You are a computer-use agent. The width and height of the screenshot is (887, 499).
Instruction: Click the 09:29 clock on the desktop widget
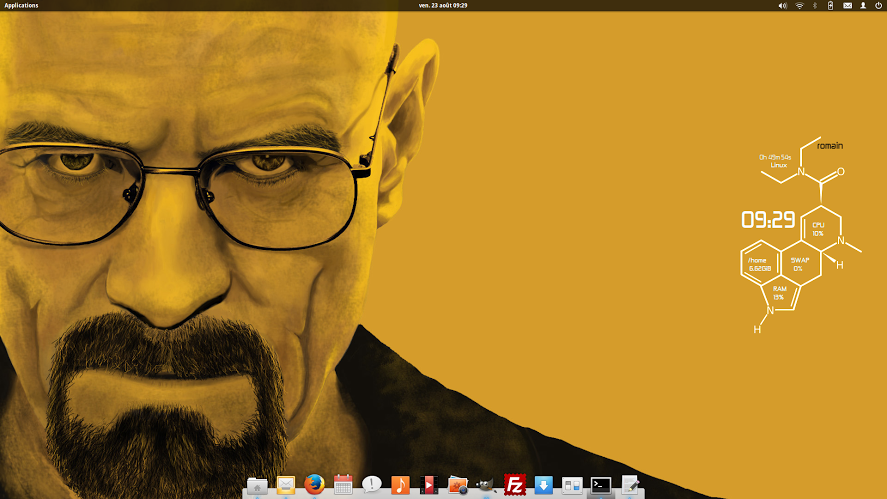pyautogui.click(x=768, y=220)
